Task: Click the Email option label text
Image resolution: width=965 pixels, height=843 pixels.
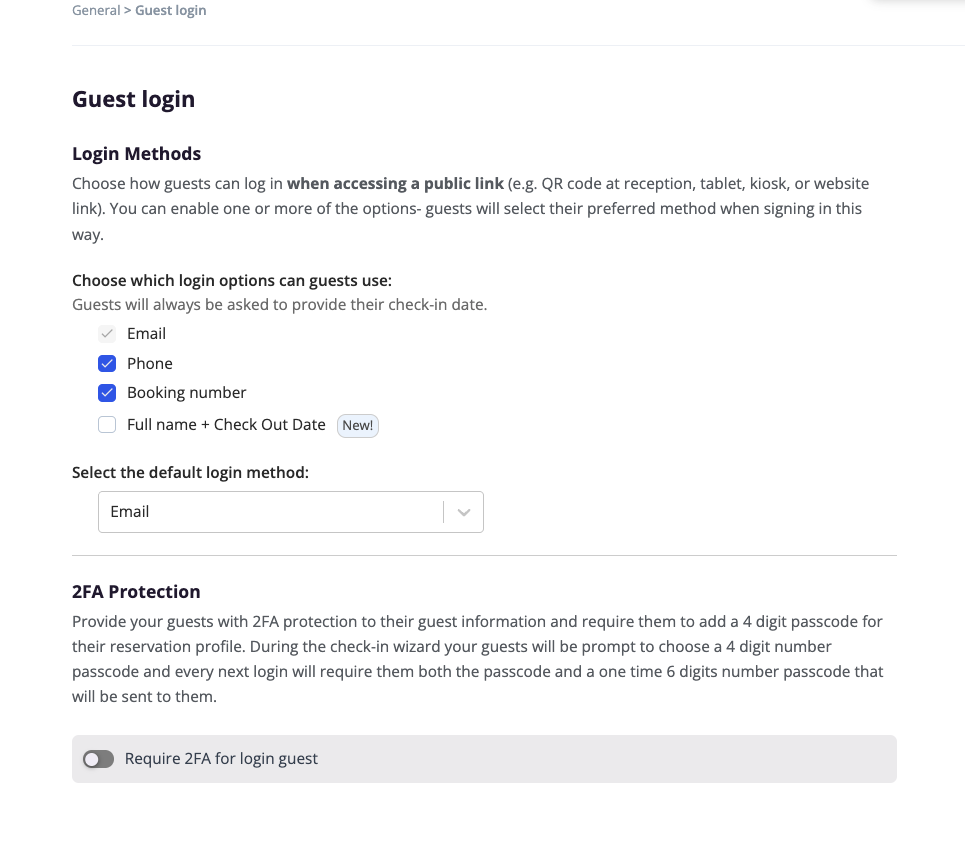Action: coord(146,334)
